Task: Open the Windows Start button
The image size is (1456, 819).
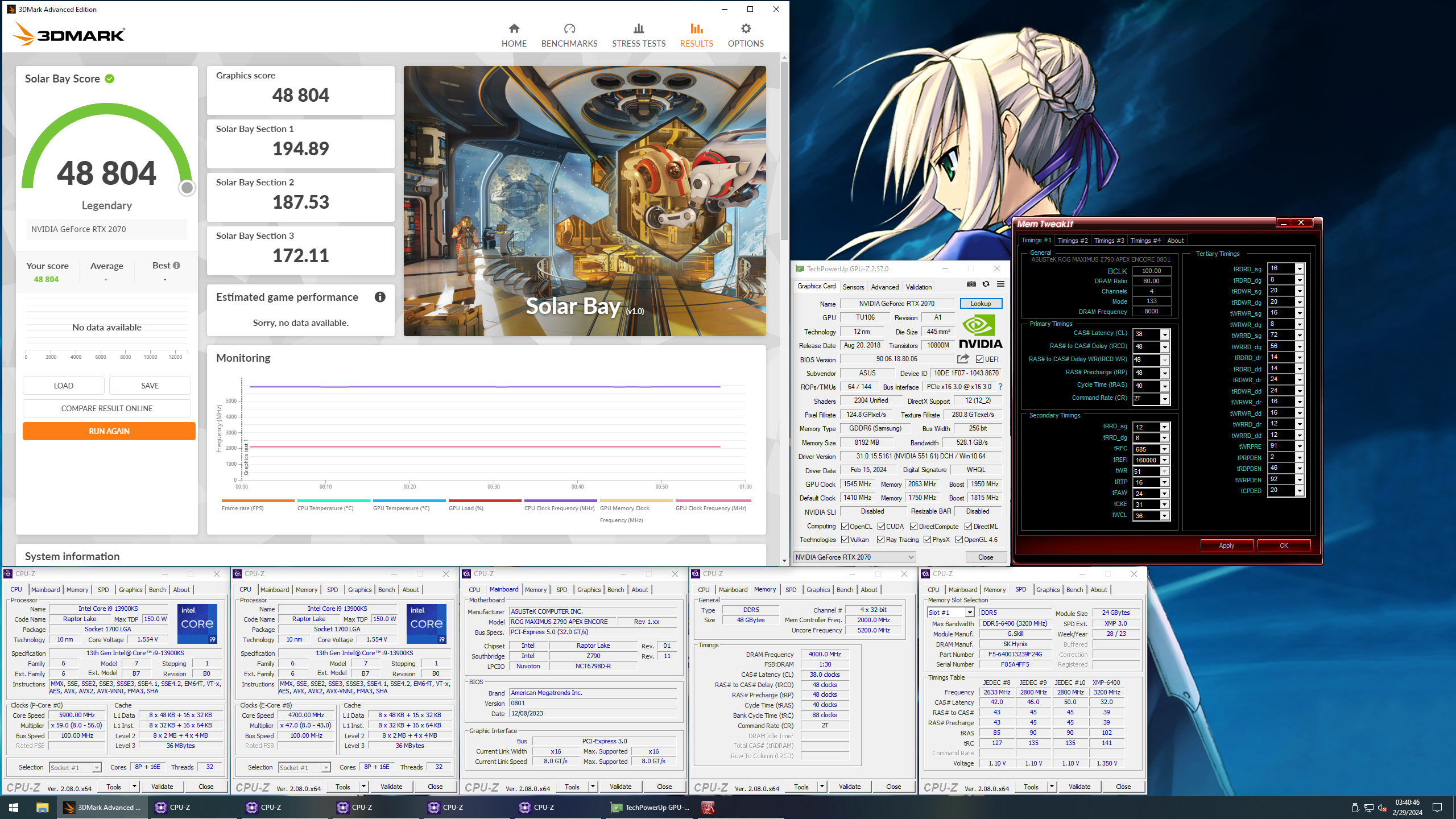Action: click(x=14, y=807)
